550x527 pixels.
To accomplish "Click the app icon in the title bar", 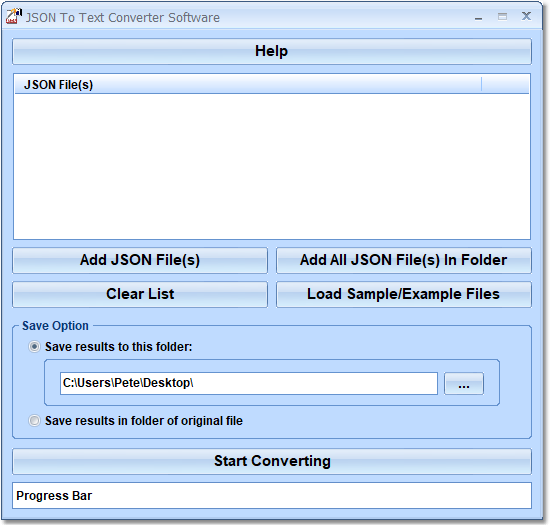I will [14, 16].
